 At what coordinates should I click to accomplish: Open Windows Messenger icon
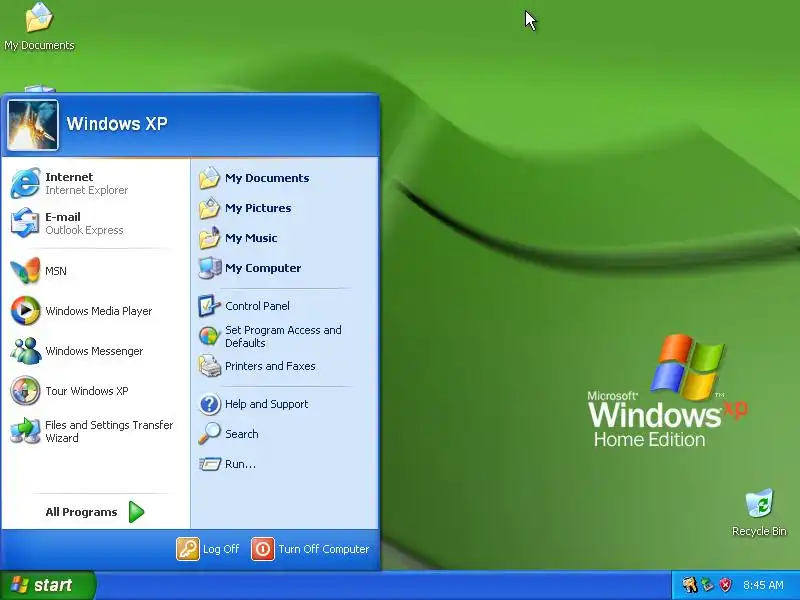[x=25, y=351]
